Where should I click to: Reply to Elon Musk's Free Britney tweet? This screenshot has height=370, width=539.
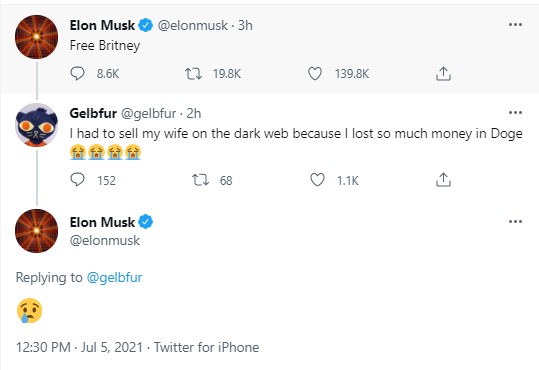[77, 73]
